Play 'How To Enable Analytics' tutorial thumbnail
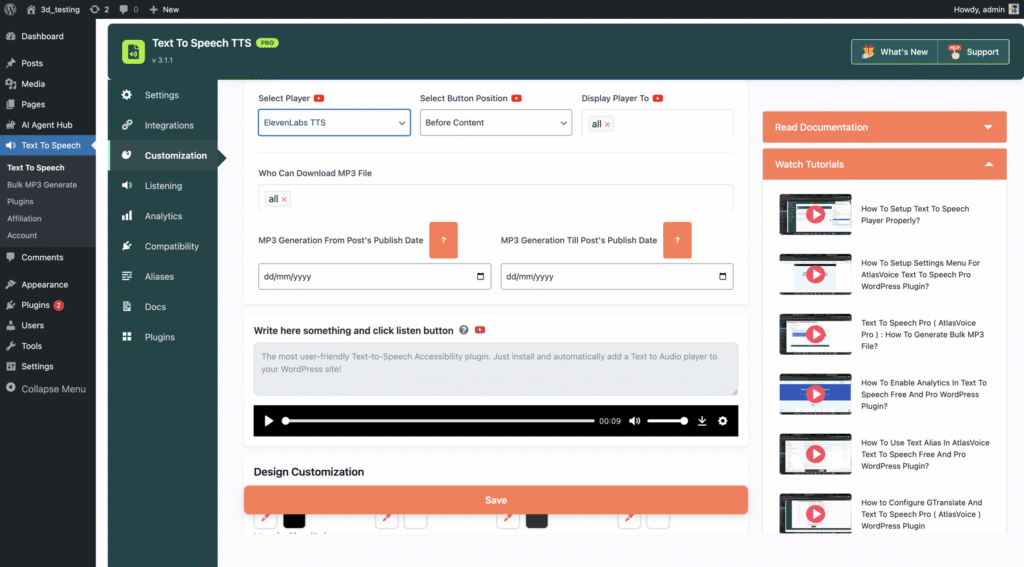Screen dimensions: 1024x567 (815, 394)
